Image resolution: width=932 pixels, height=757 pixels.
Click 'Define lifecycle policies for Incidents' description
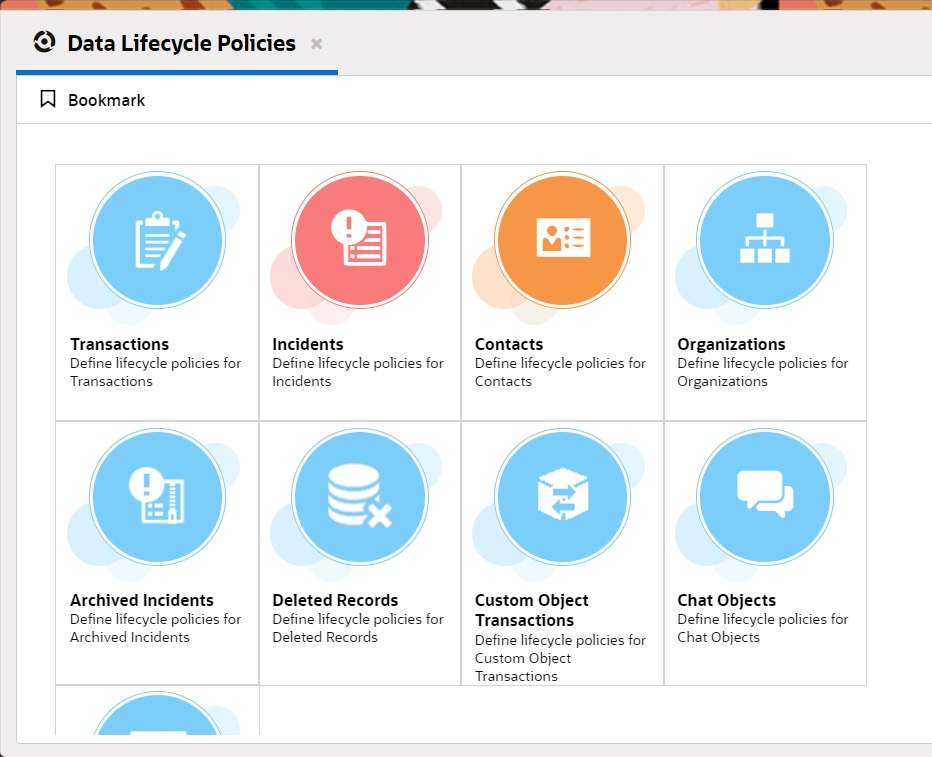click(x=358, y=372)
